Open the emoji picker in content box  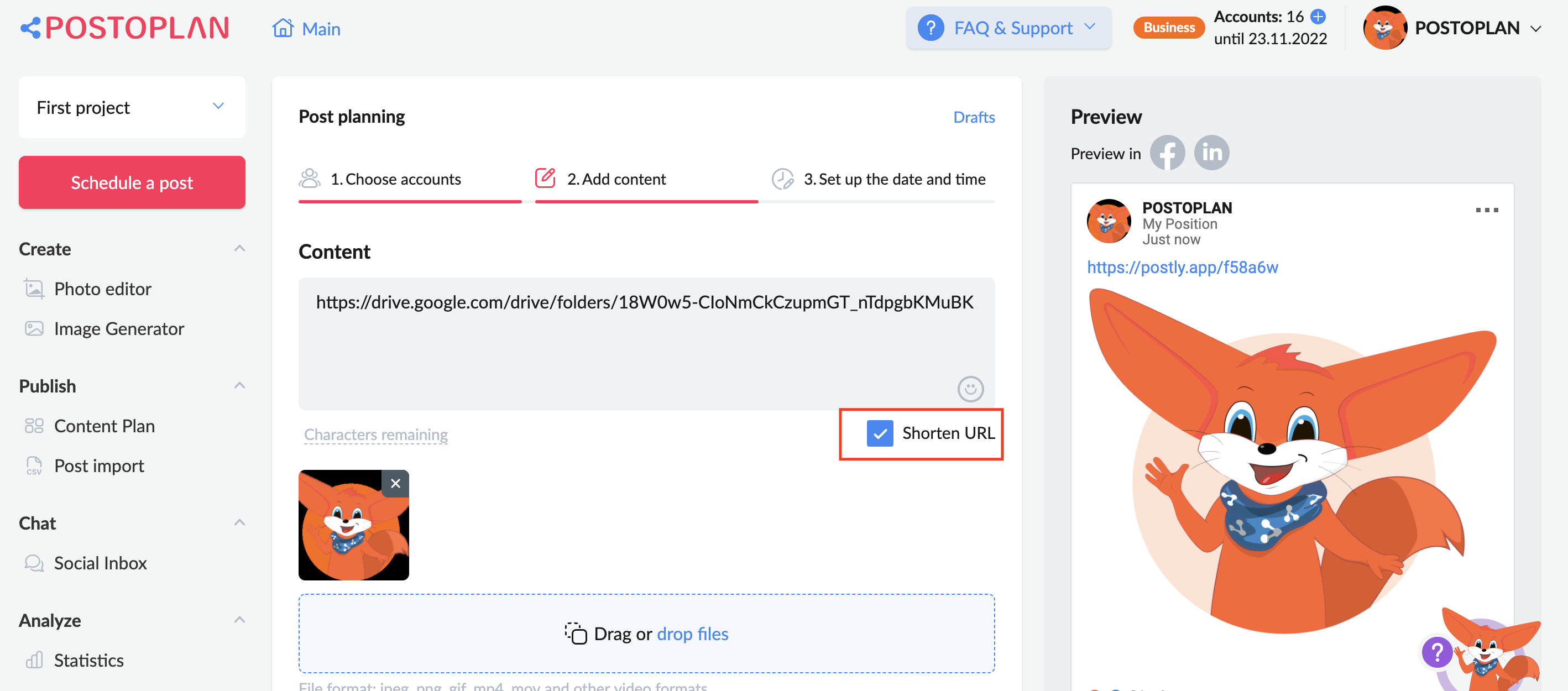pyautogui.click(x=970, y=389)
